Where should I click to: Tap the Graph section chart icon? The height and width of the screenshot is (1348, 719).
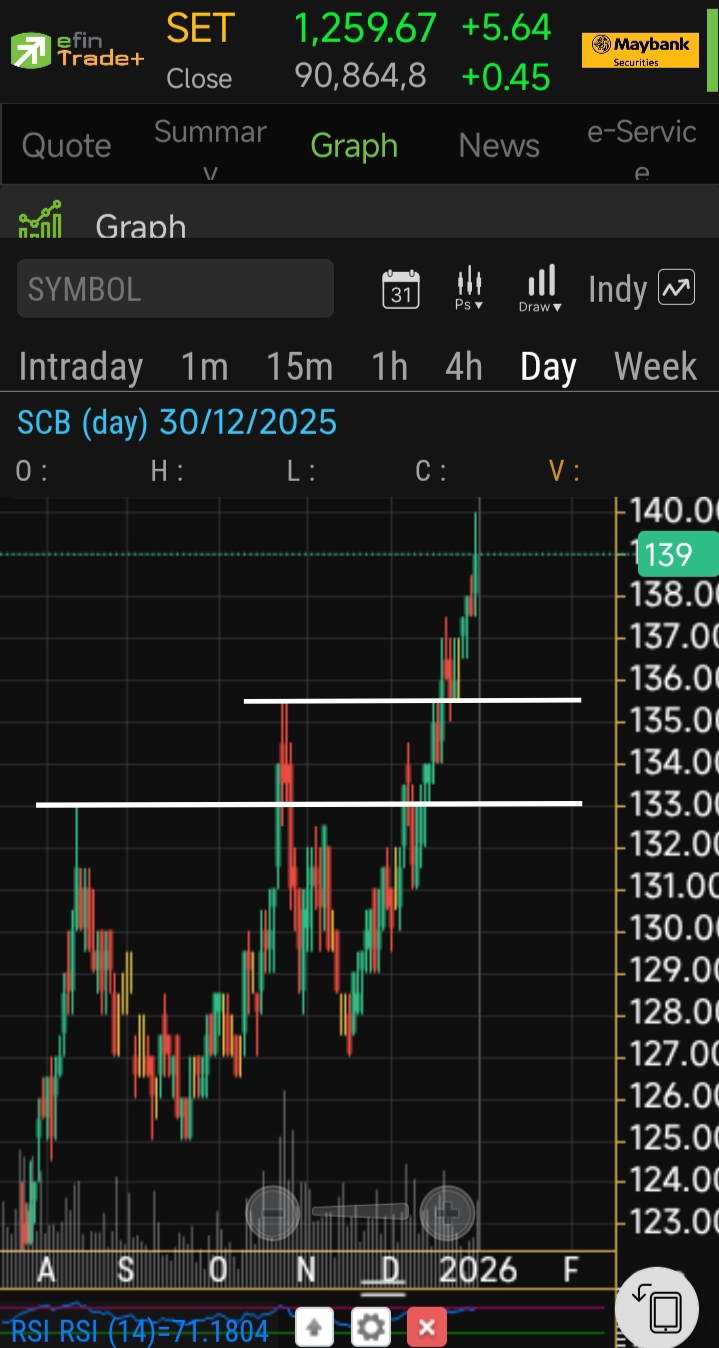[x=40, y=220]
